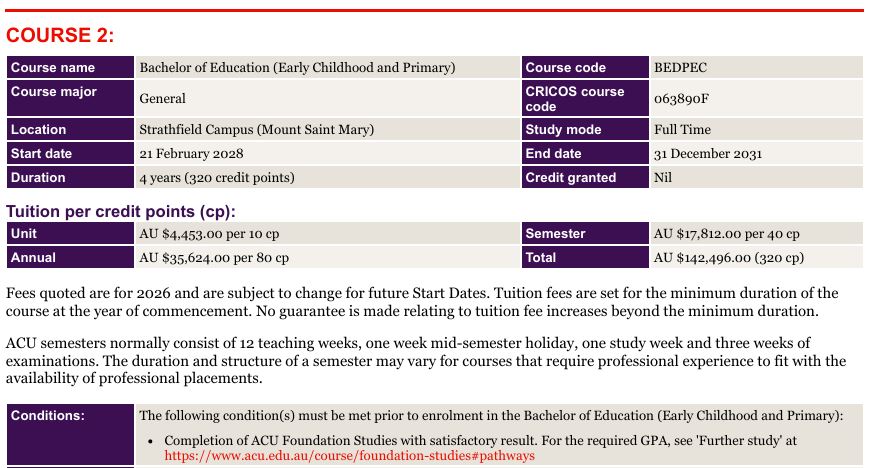This screenshot has height=468, width=871.
Task: Click the Fees quoted are for 2026 paragraph
Action: (x=422, y=301)
